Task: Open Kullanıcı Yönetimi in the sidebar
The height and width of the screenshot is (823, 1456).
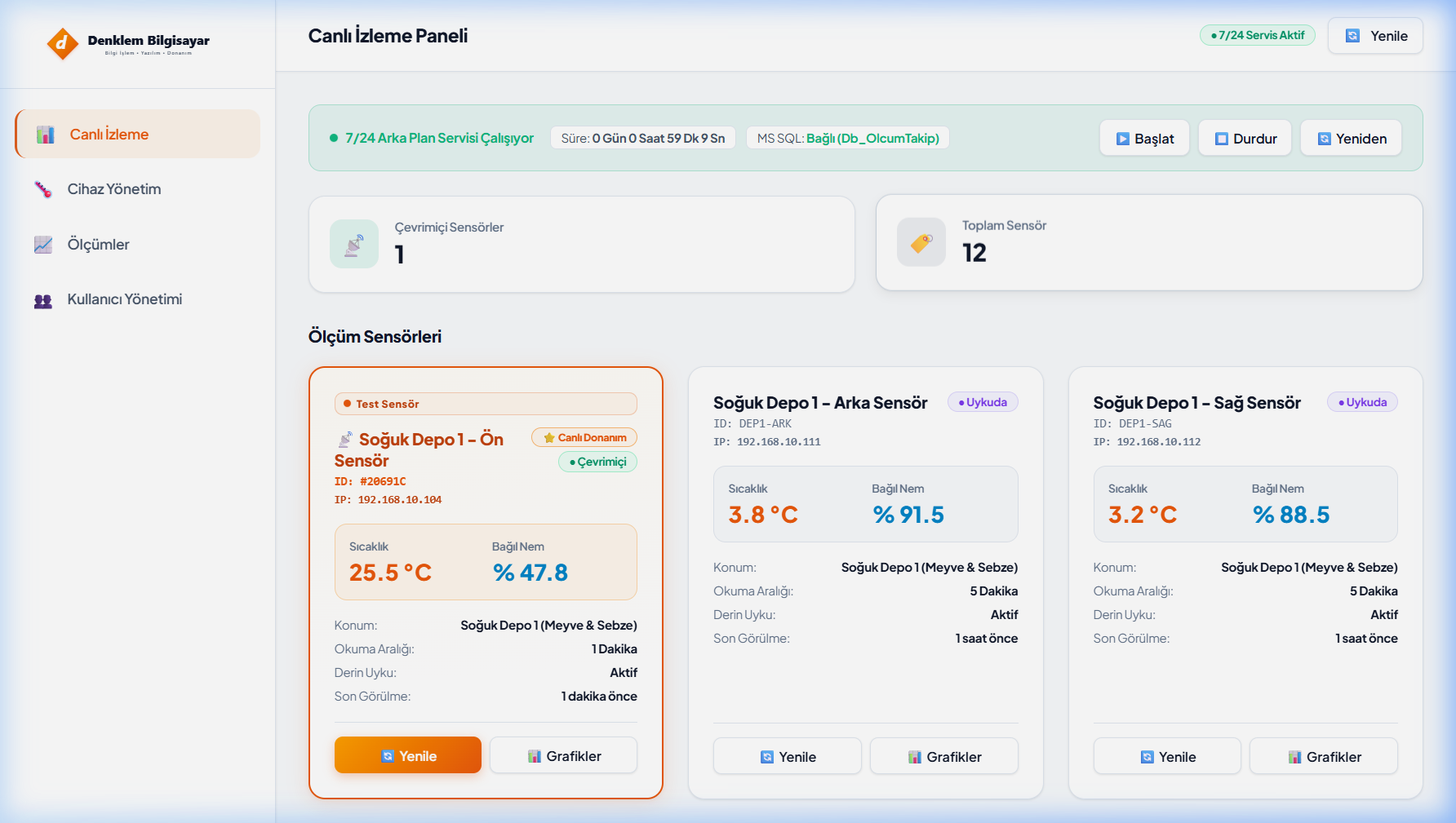Action: (138, 299)
